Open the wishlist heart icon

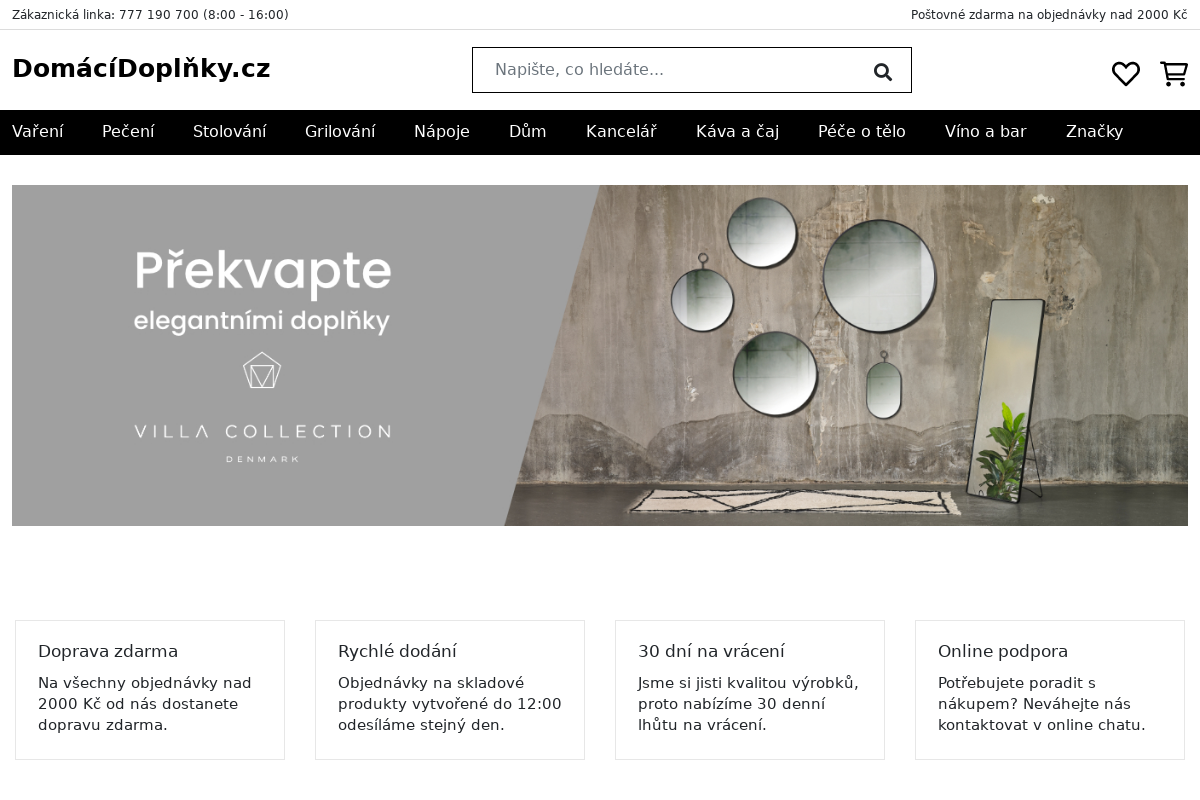coord(1125,73)
